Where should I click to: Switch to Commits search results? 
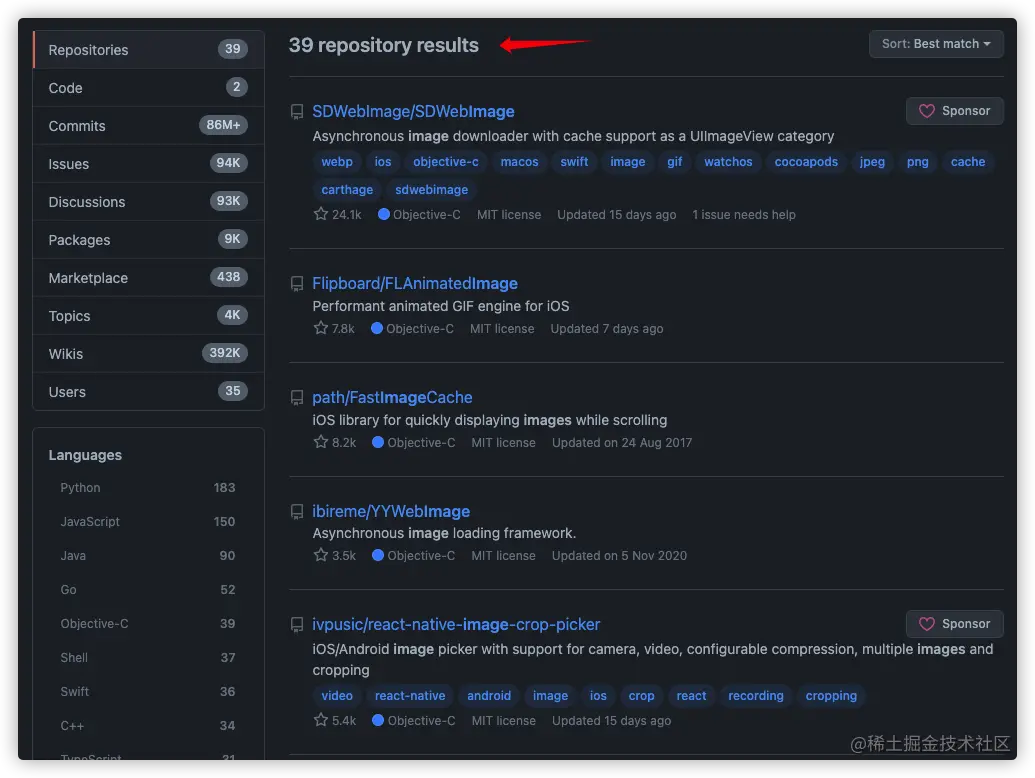pyautogui.click(x=149, y=125)
